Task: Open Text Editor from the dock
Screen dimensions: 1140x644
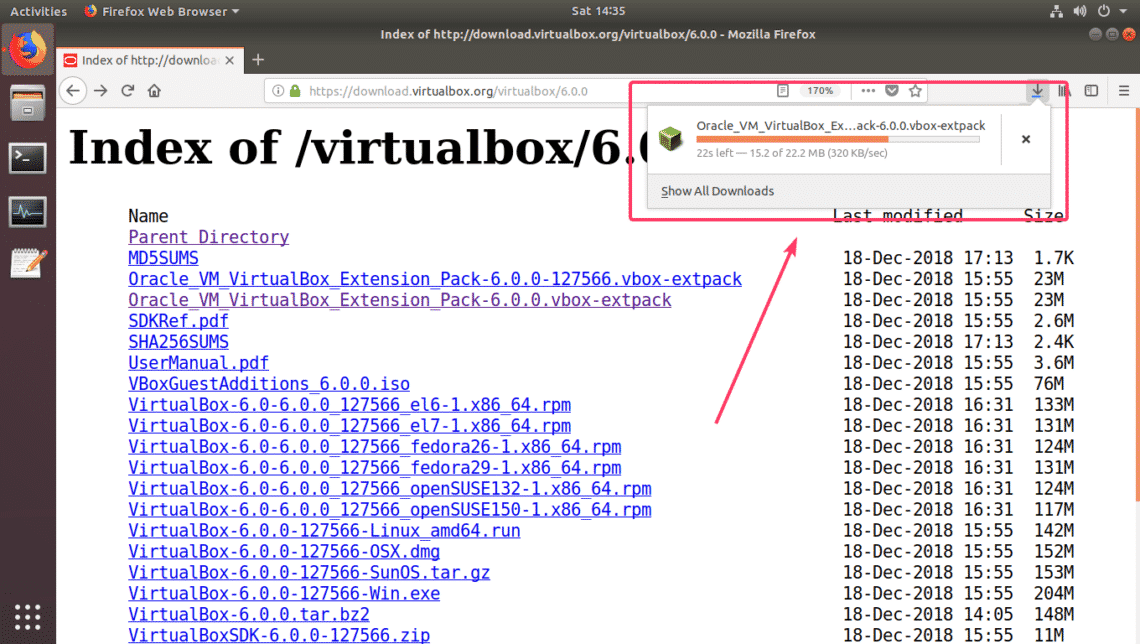Action: click(28, 263)
